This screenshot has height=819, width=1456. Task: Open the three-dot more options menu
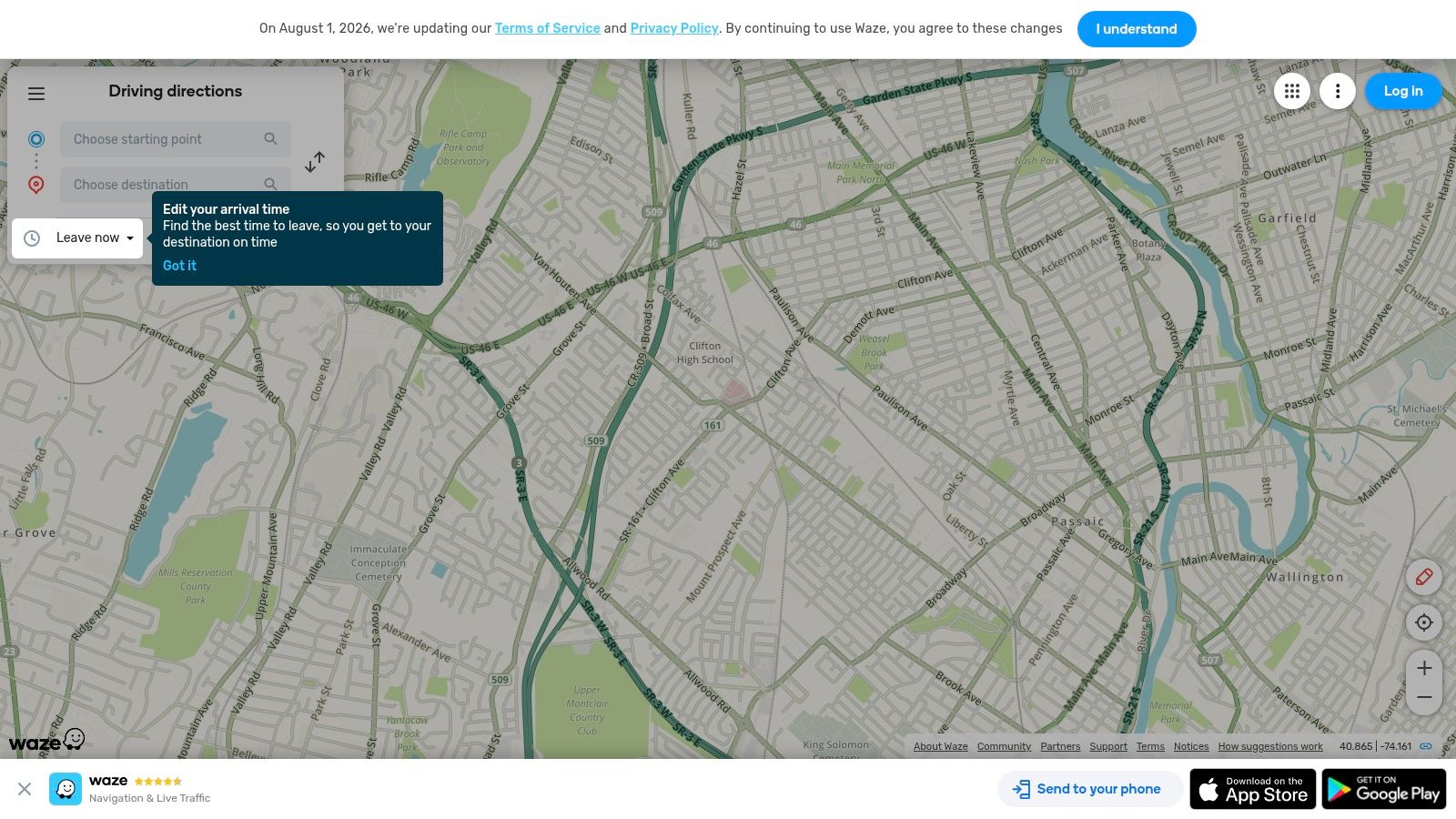tap(1338, 91)
